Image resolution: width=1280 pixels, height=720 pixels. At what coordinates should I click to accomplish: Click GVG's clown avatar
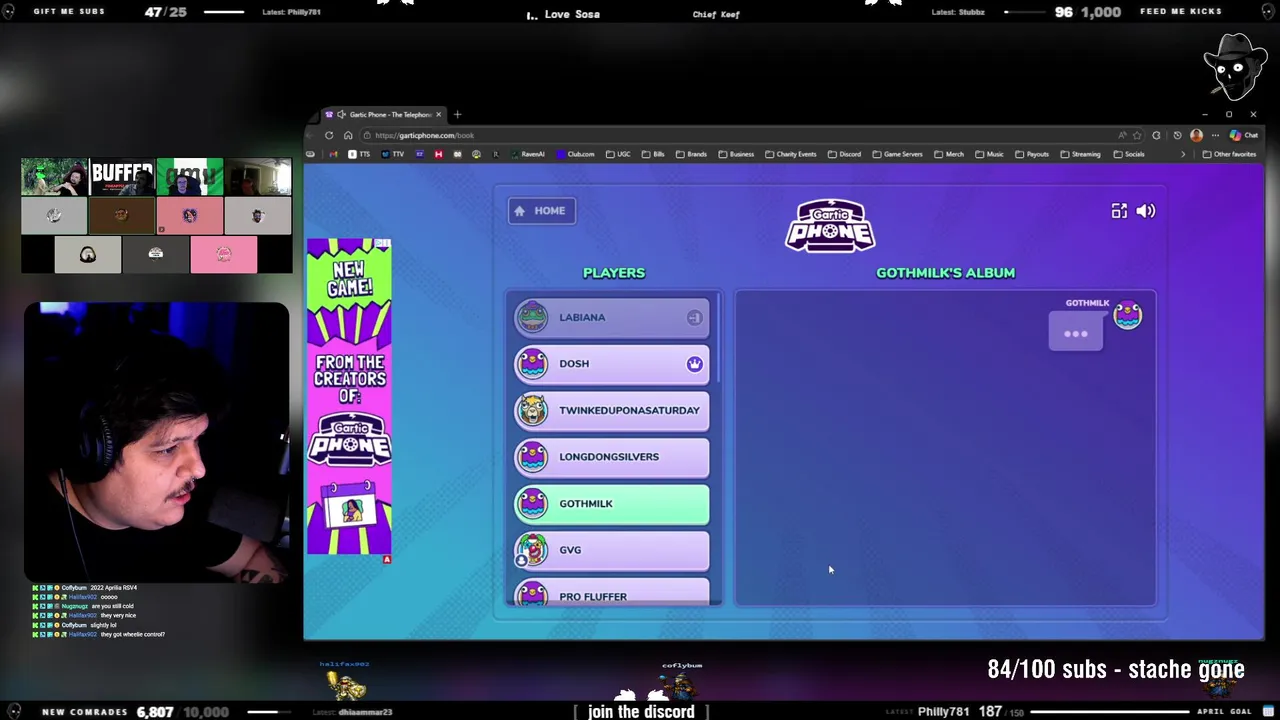tap(532, 550)
